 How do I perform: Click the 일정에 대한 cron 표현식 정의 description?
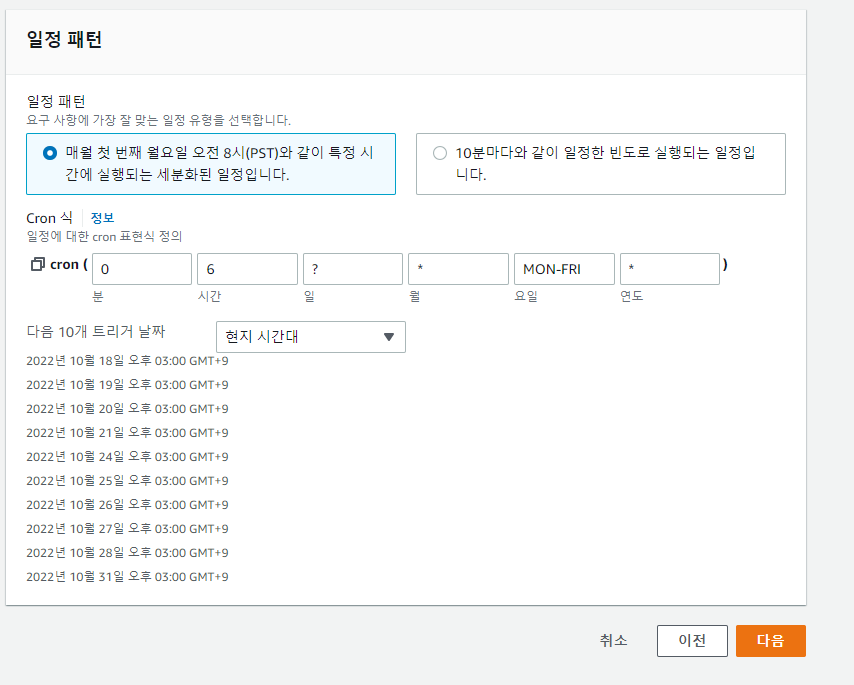pyautogui.click(x=104, y=236)
